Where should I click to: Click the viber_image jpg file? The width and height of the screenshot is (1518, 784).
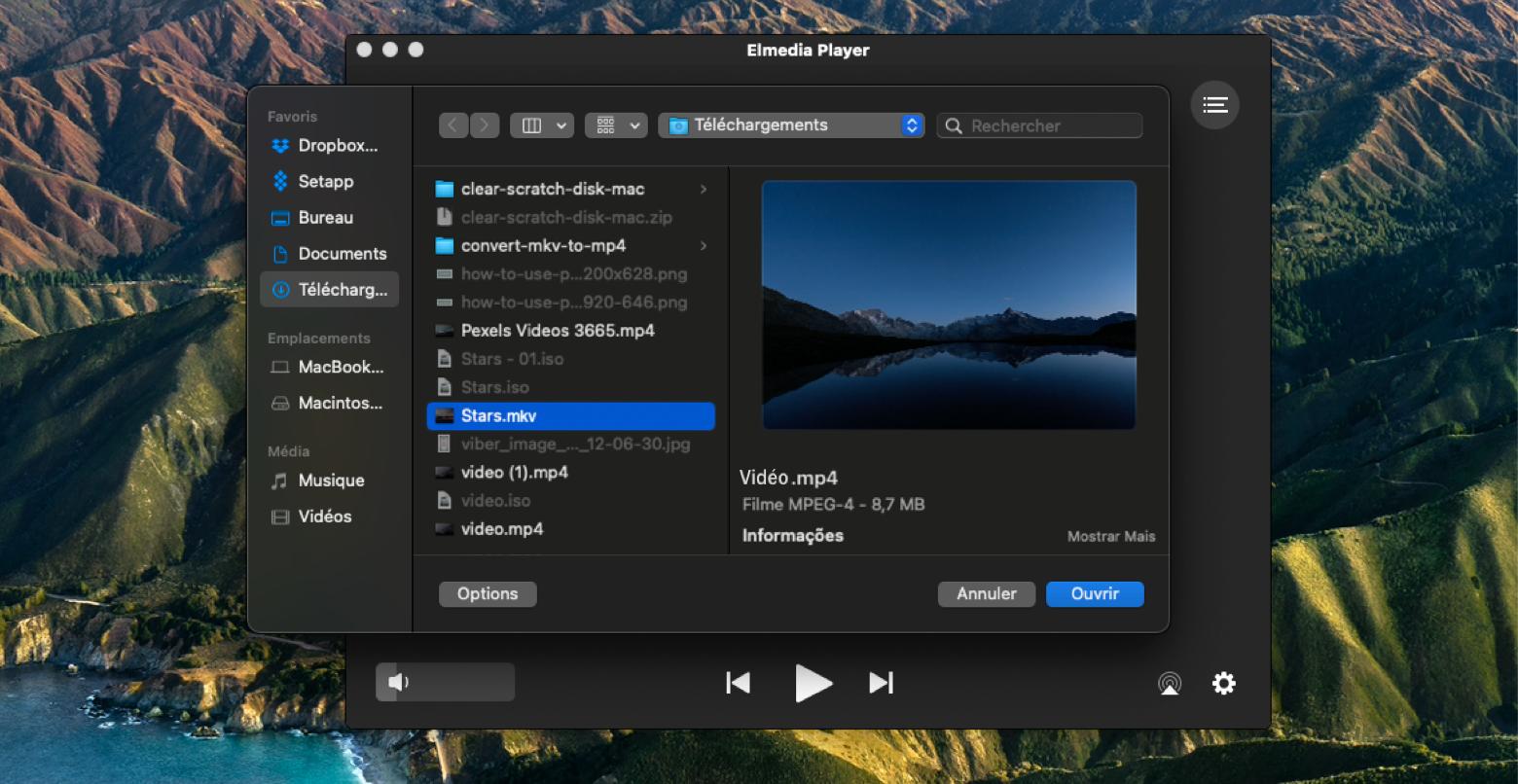pyautogui.click(x=571, y=445)
